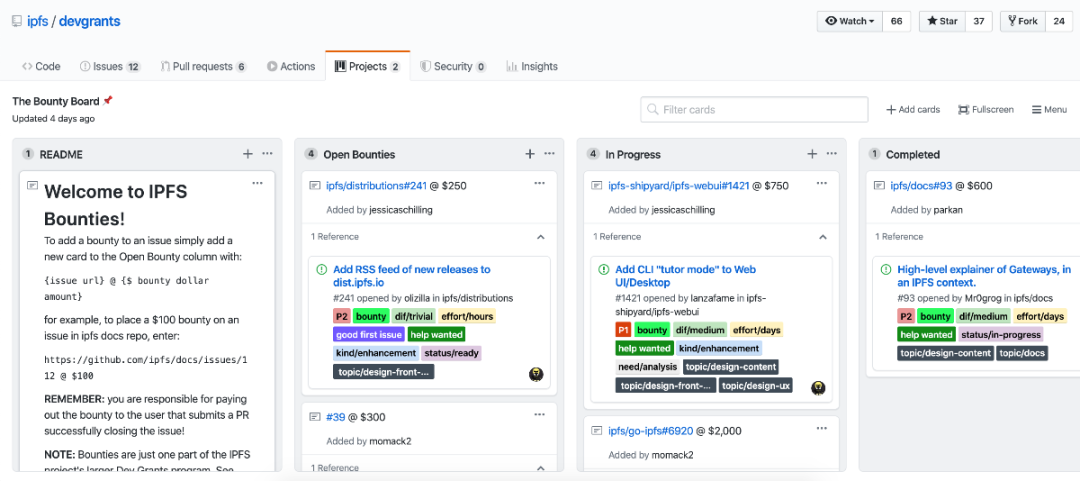
Task: Open Open Bounties column options menu
Action: [x=549, y=154]
